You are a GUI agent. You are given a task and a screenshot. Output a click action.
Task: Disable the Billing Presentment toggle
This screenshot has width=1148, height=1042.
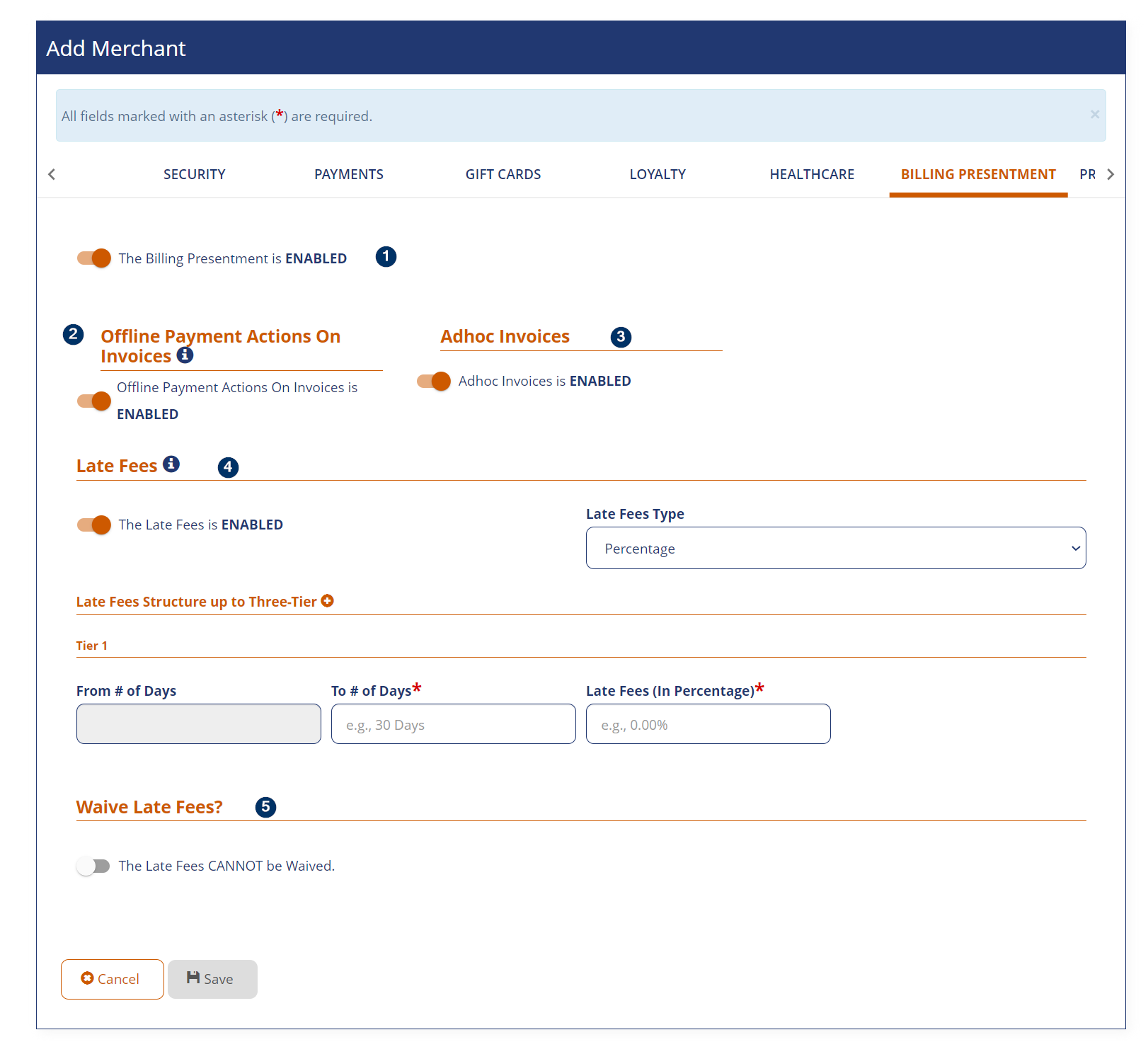pos(94,258)
